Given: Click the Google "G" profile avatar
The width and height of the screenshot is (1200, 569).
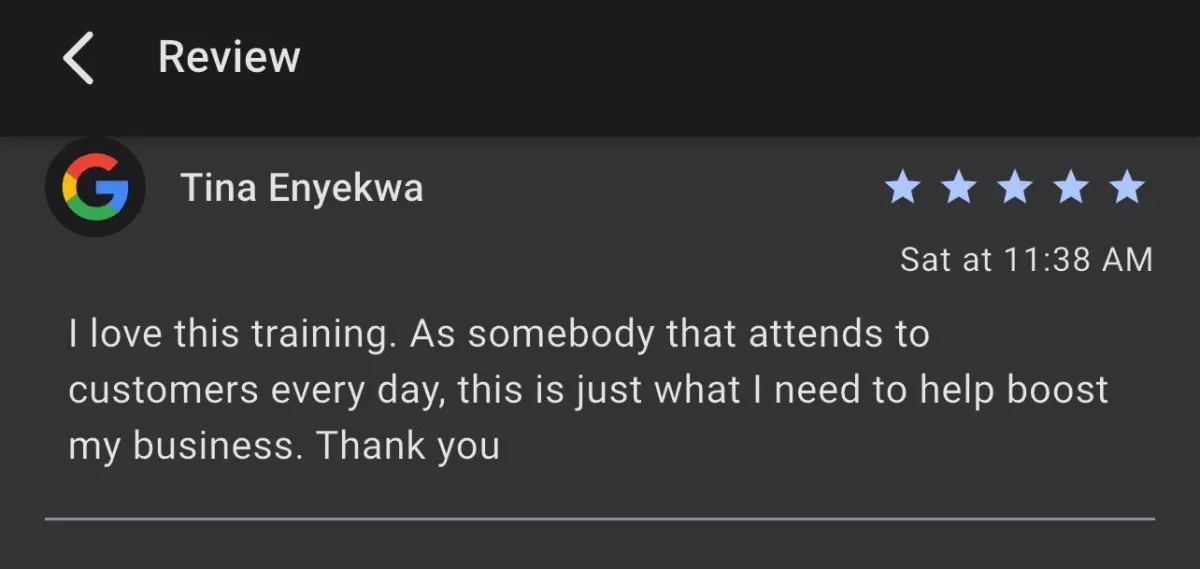Looking at the screenshot, I should pyautogui.click(x=95, y=188).
